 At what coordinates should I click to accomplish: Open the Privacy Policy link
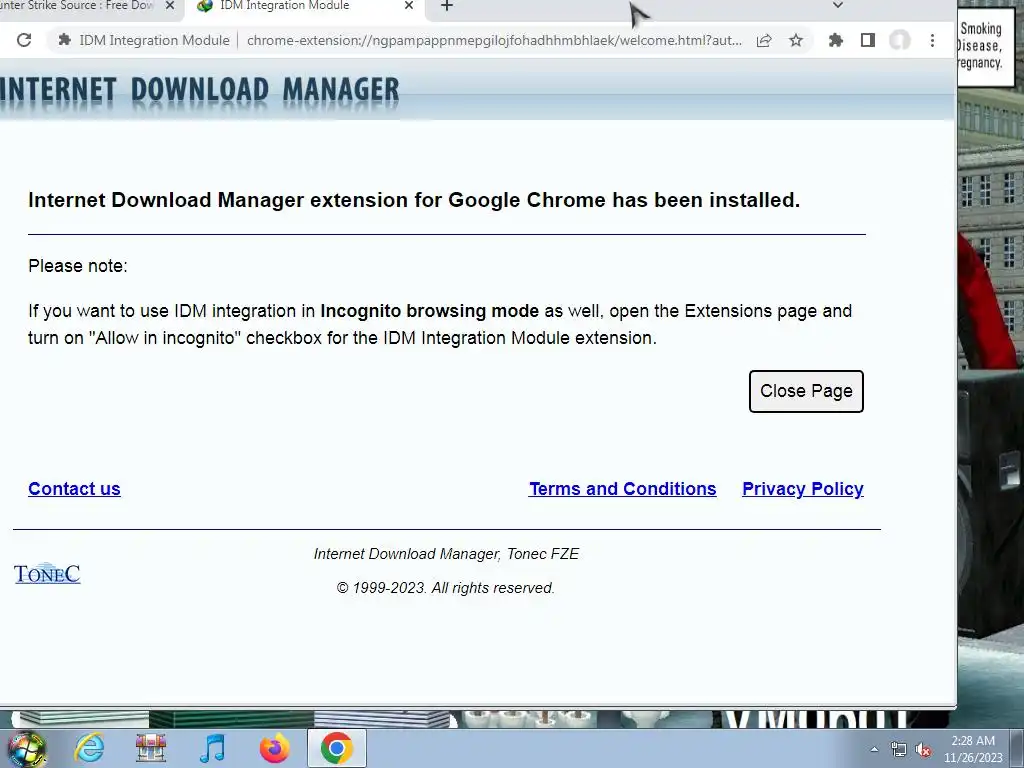[803, 488]
